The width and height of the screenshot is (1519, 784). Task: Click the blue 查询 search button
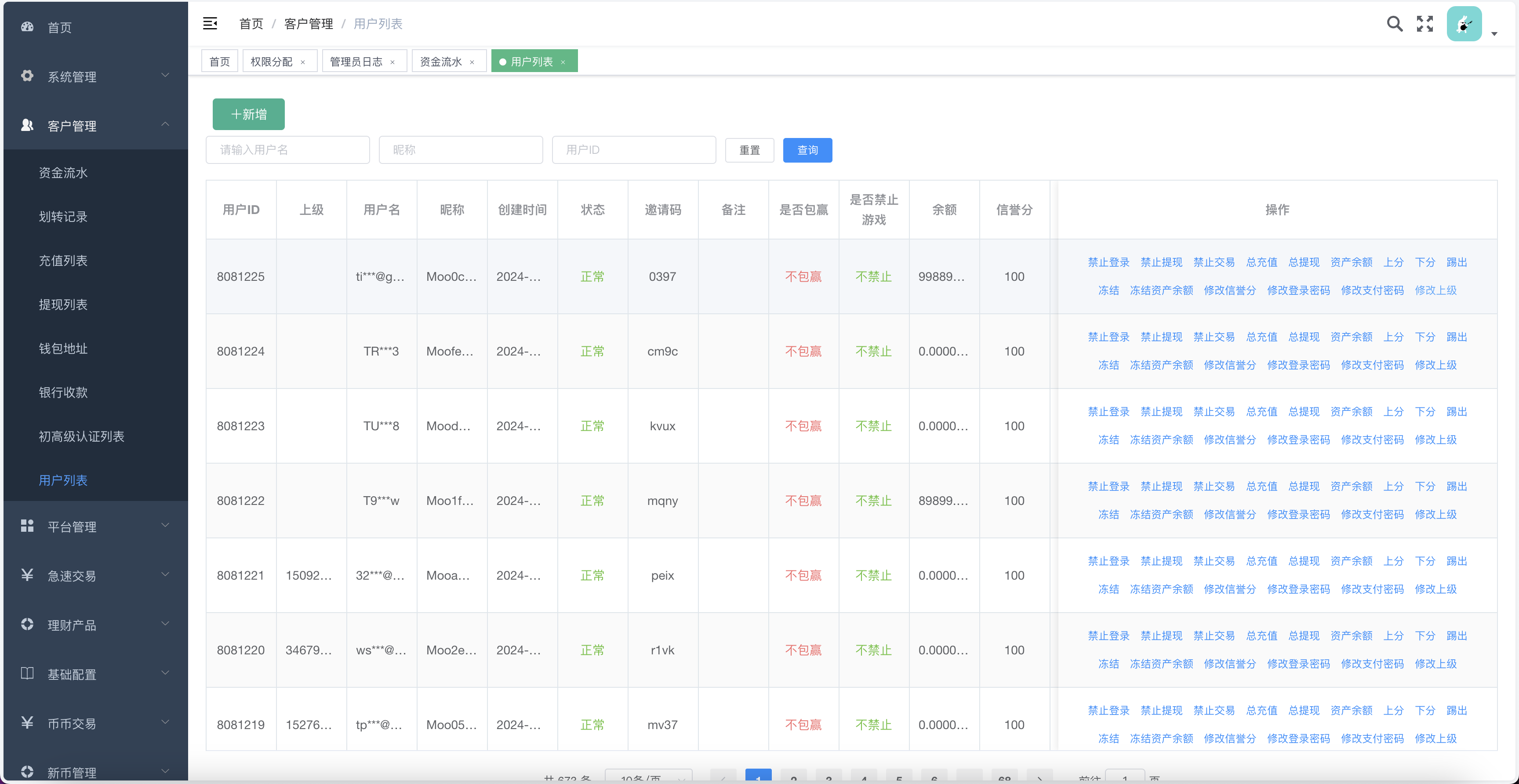pyautogui.click(x=807, y=150)
